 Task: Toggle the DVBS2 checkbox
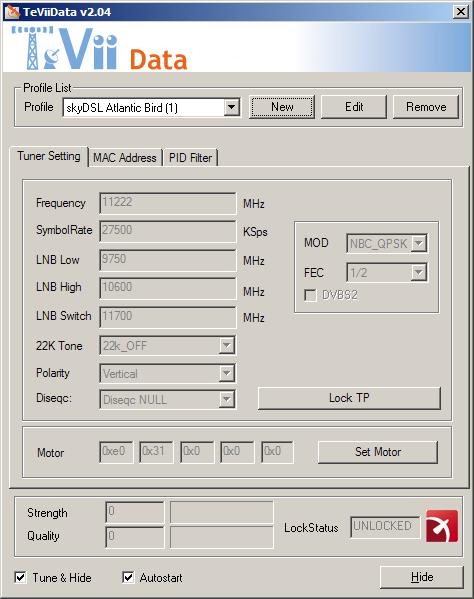(310, 295)
